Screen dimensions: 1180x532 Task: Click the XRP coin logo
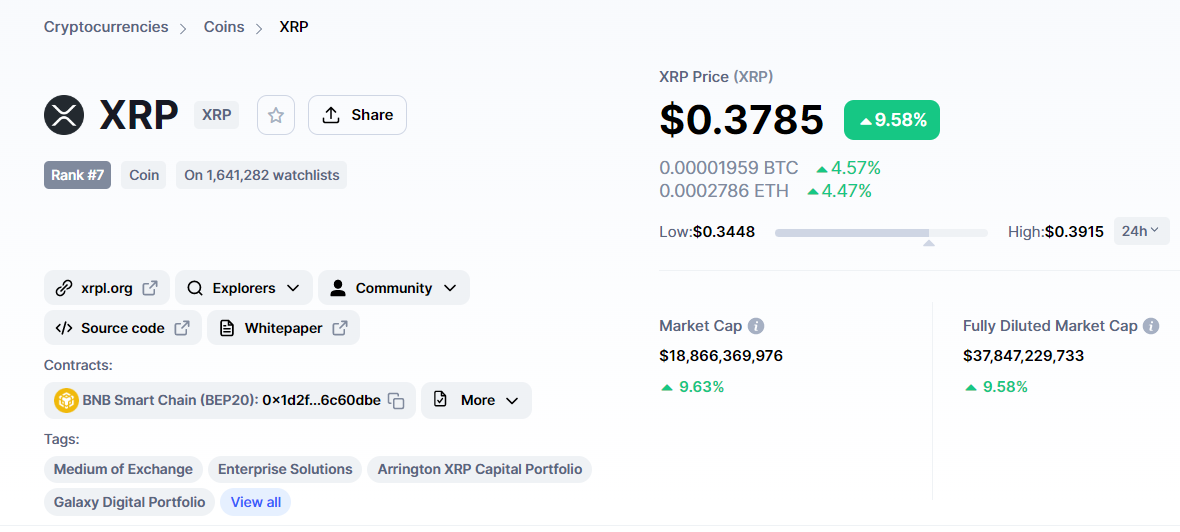point(64,115)
